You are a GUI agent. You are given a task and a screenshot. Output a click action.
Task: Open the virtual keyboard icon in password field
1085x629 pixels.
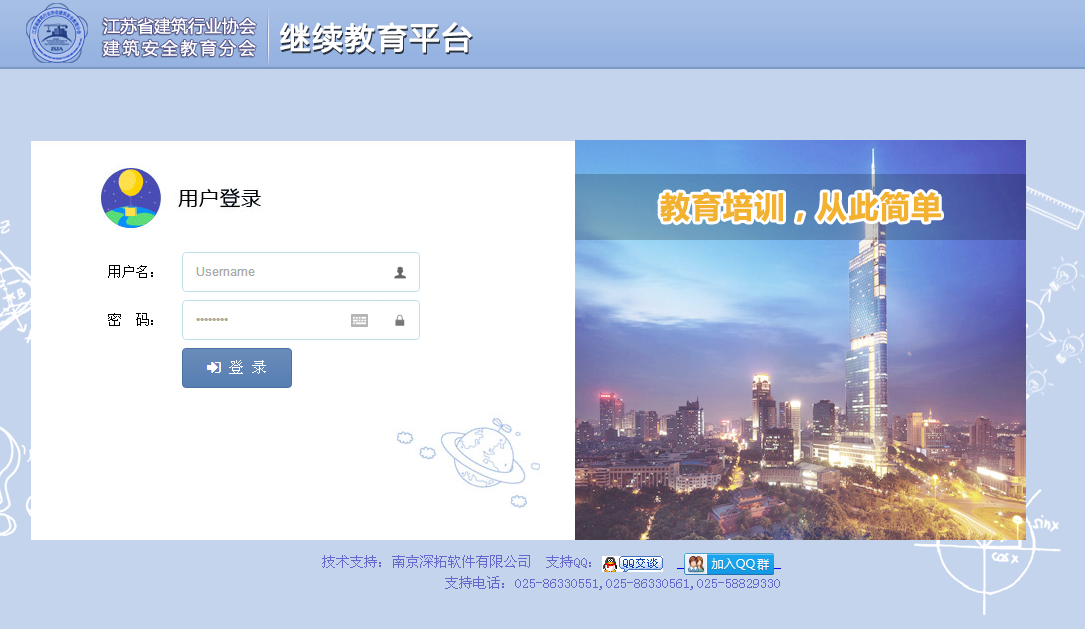(x=359, y=320)
